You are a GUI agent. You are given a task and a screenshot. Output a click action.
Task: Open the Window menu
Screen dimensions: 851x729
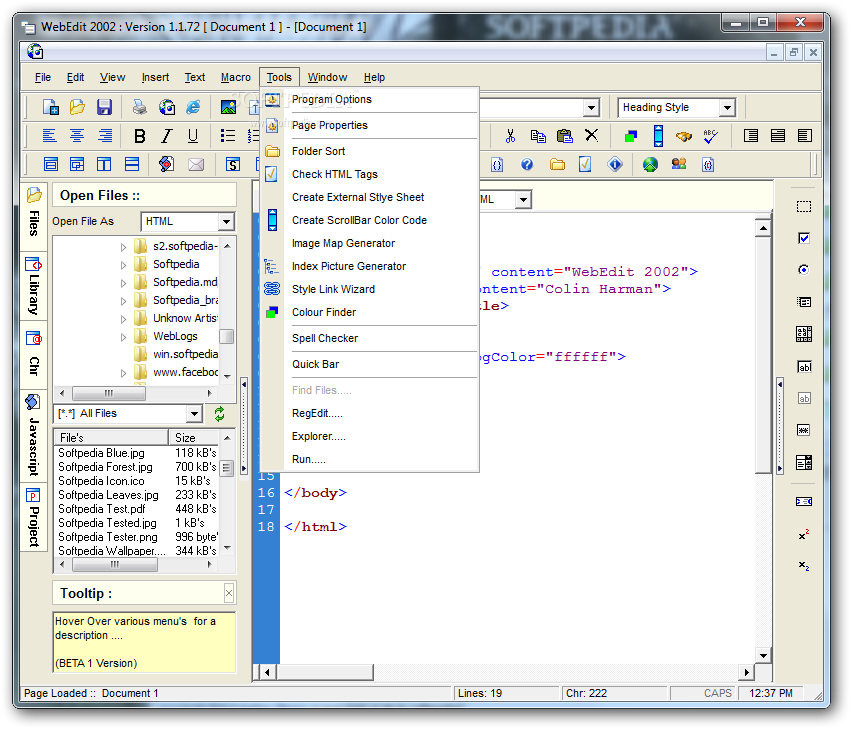tap(327, 77)
